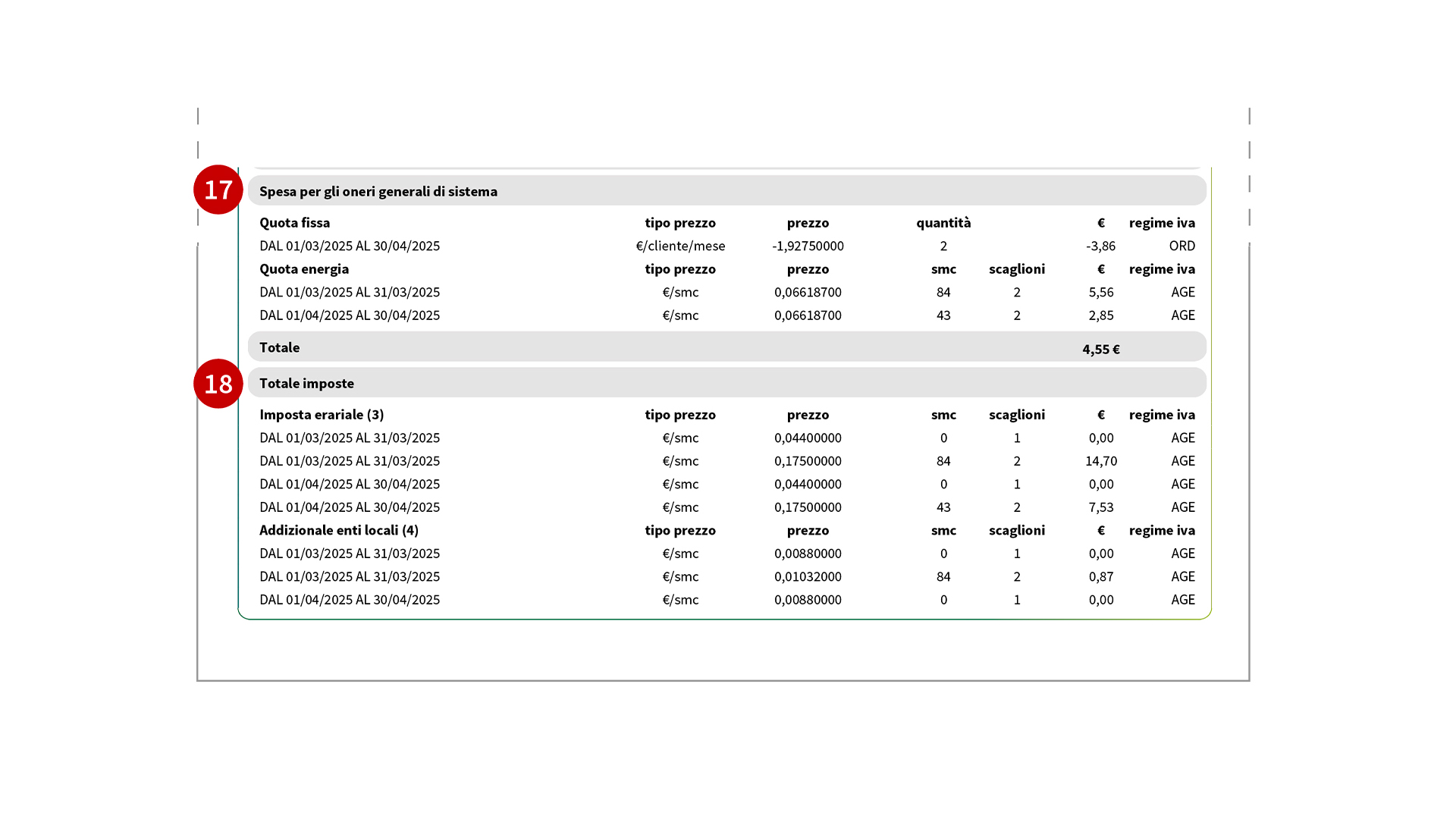The image size is (1456, 819).
Task: Click the red number 18 marker
Action: click(218, 384)
